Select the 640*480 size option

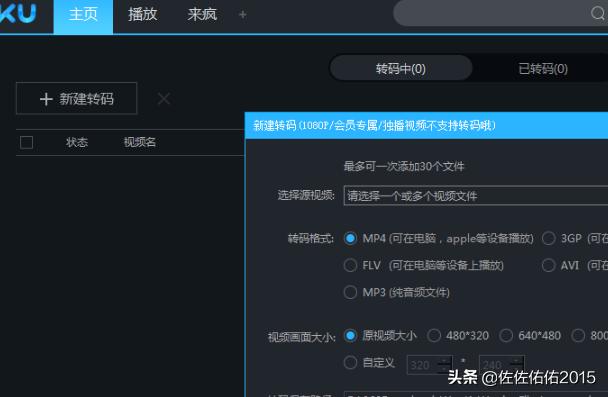(506, 335)
